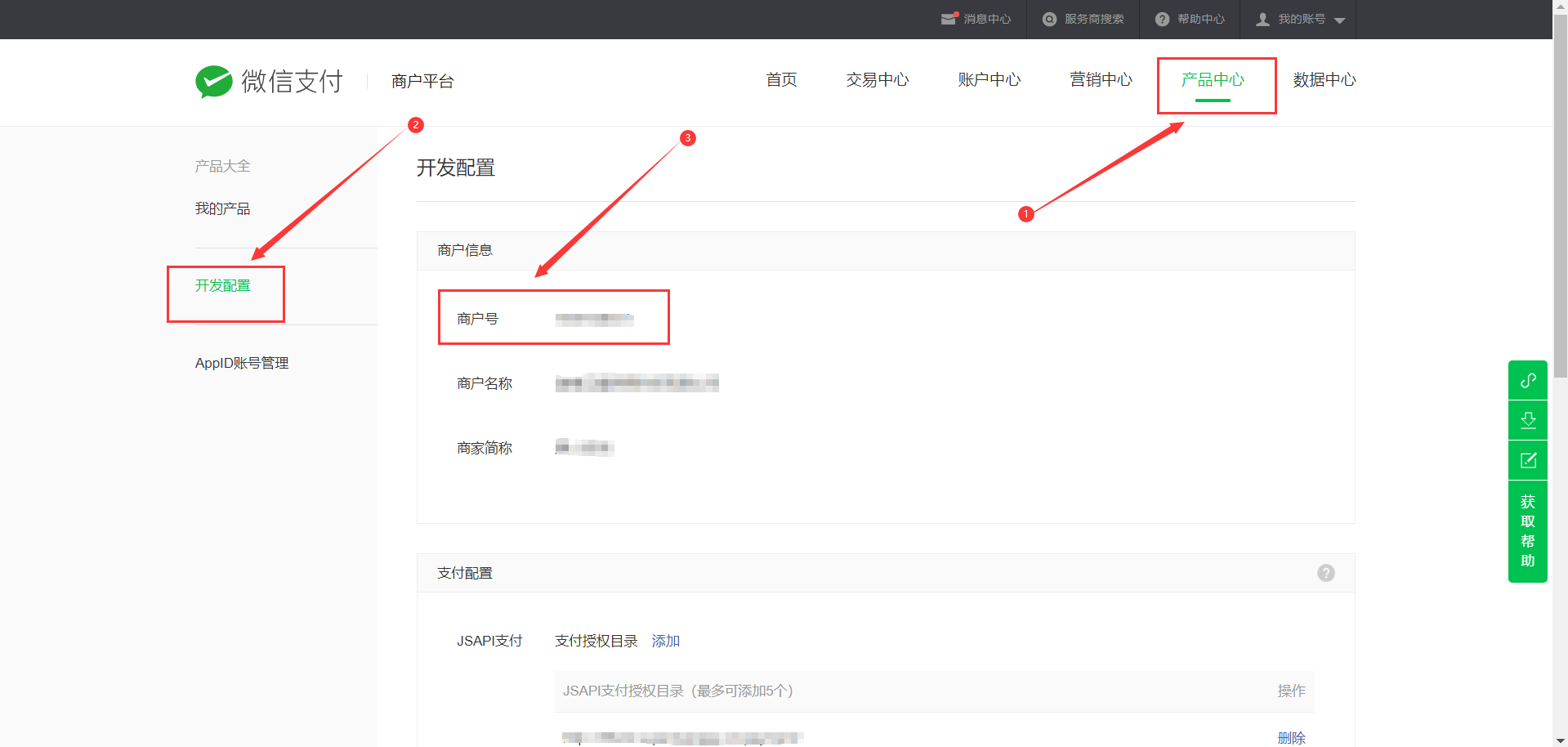Select 开发配置 in the sidebar
Screen dimensions: 1568x747
coord(223,286)
